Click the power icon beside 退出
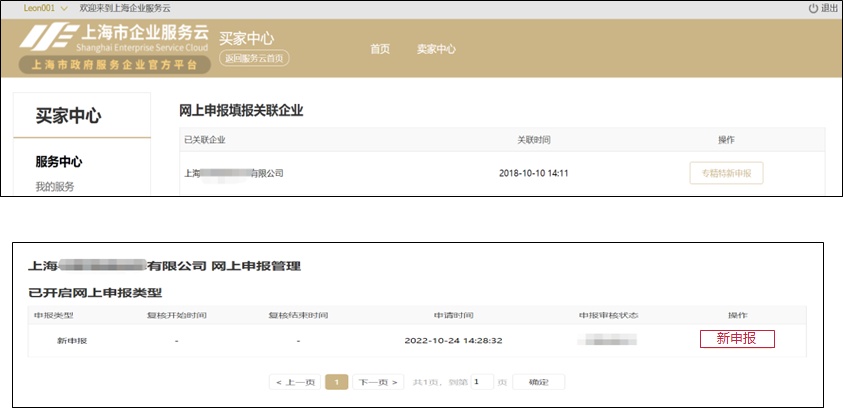Screen dimensions: 843x408 tap(813, 8)
